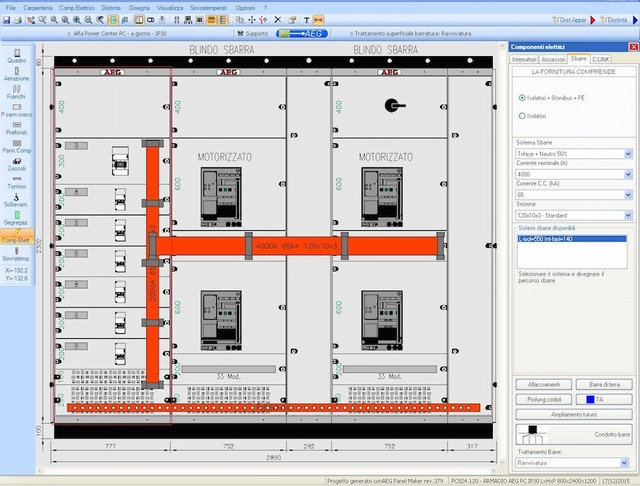Switch to the Accessori tab

point(553,60)
